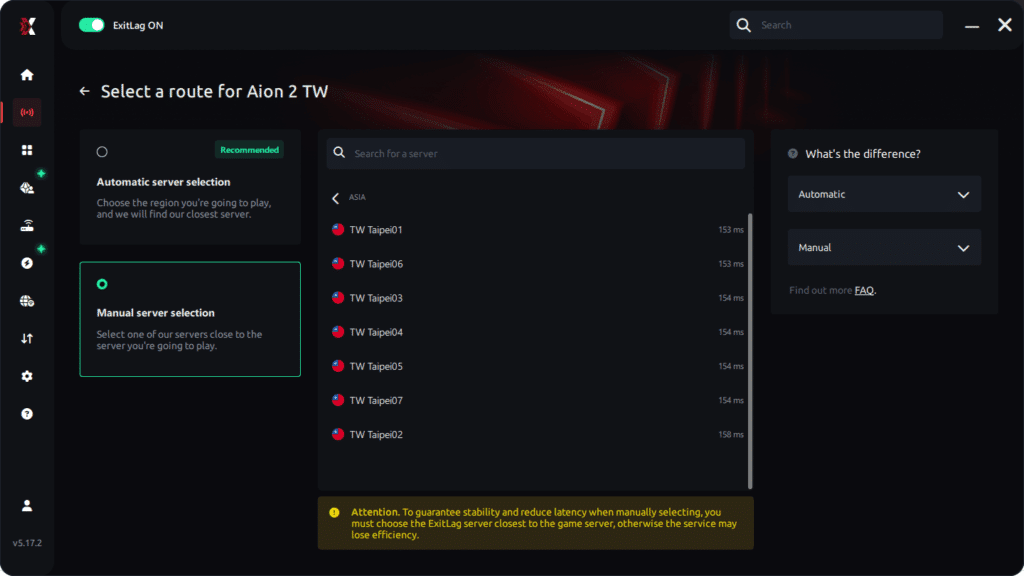This screenshot has height=576, width=1024.
Task: Open the help question mark icon
Action: click(x=26, y=412)
